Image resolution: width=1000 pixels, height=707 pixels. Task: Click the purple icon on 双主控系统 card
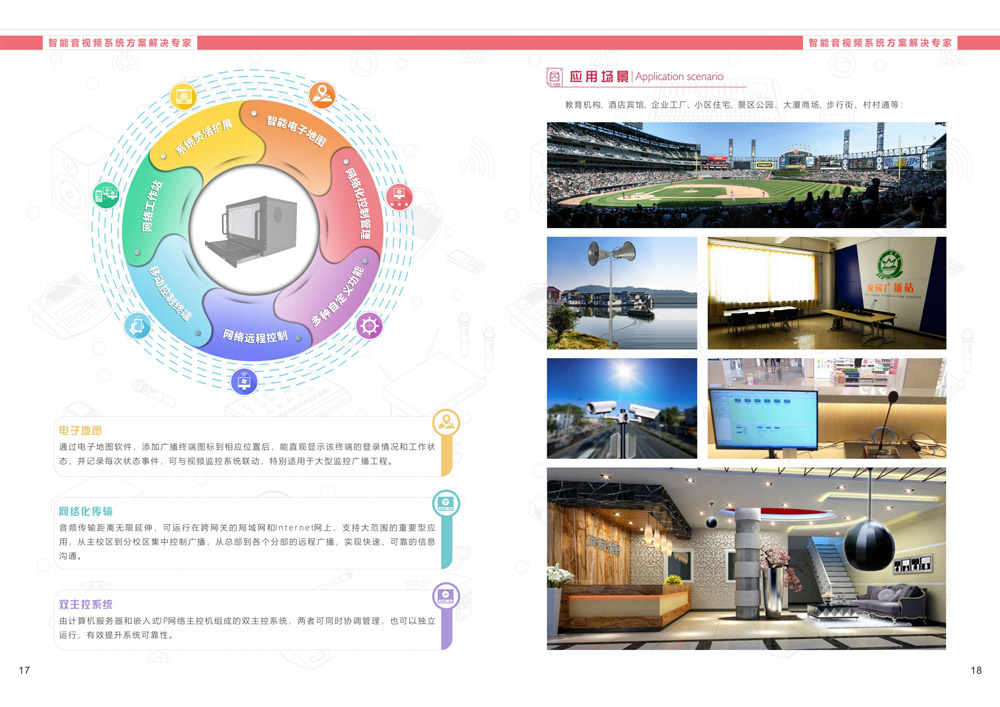pyautogui.click(x=446, y=597)
